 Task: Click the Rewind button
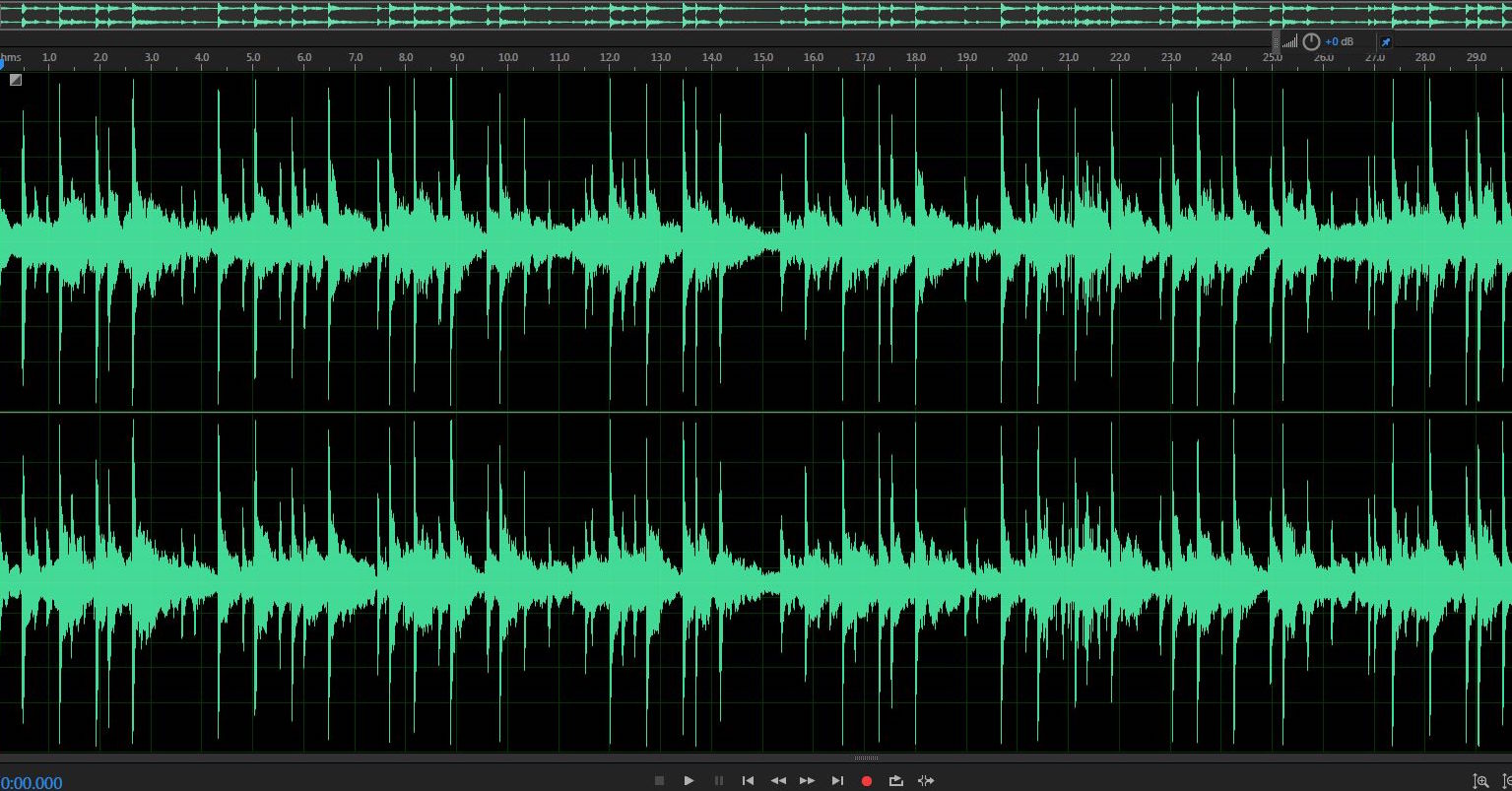[778, 781]
